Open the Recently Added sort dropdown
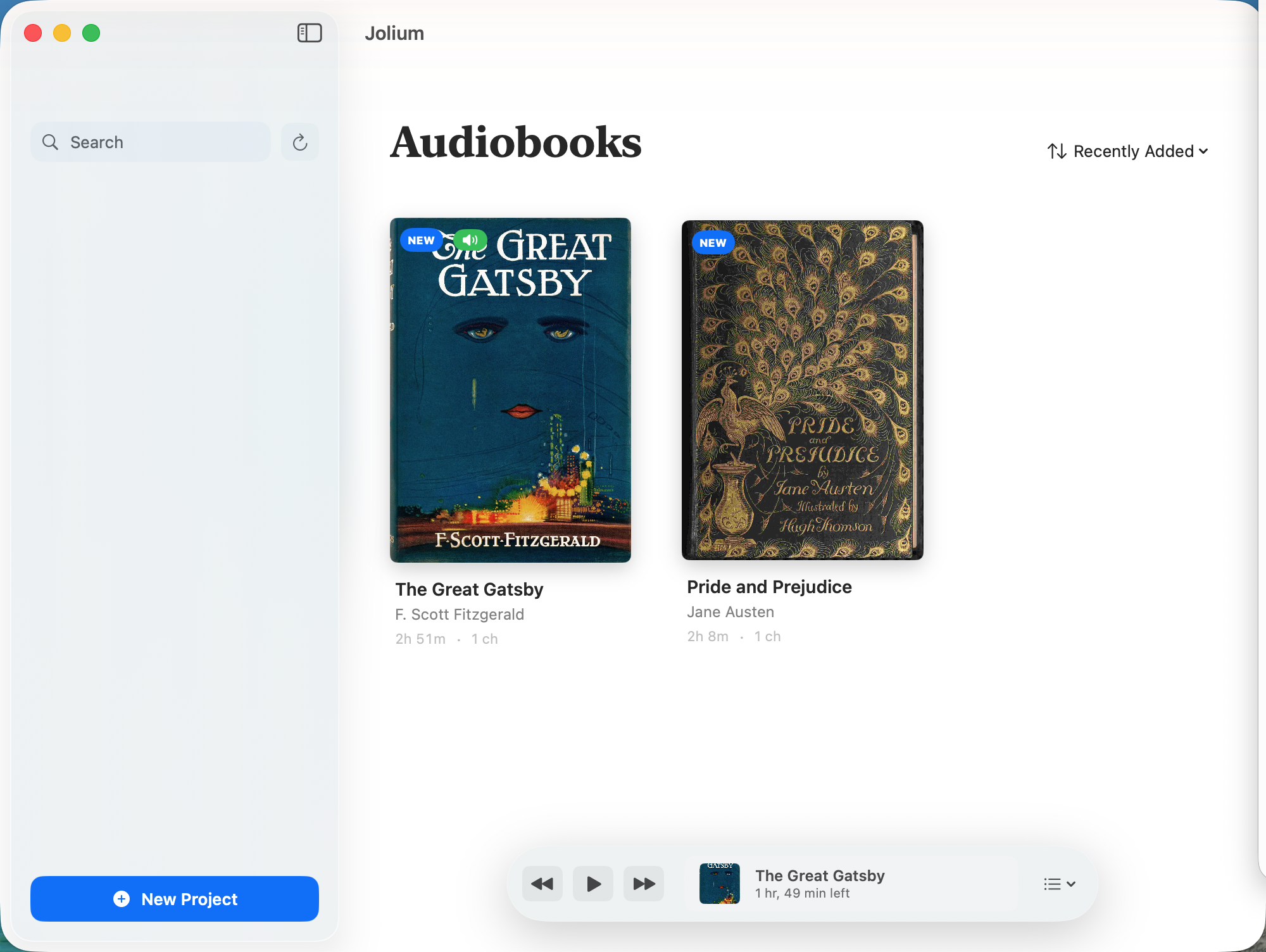 point(1127,151)
